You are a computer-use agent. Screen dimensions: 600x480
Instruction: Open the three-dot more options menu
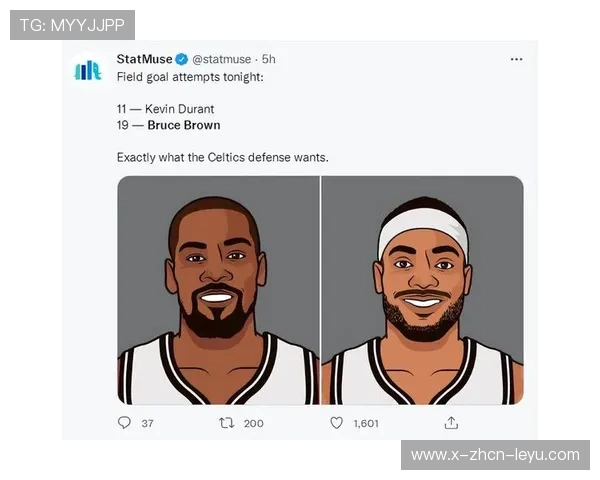pyautogui.click(x=516, y=59)
